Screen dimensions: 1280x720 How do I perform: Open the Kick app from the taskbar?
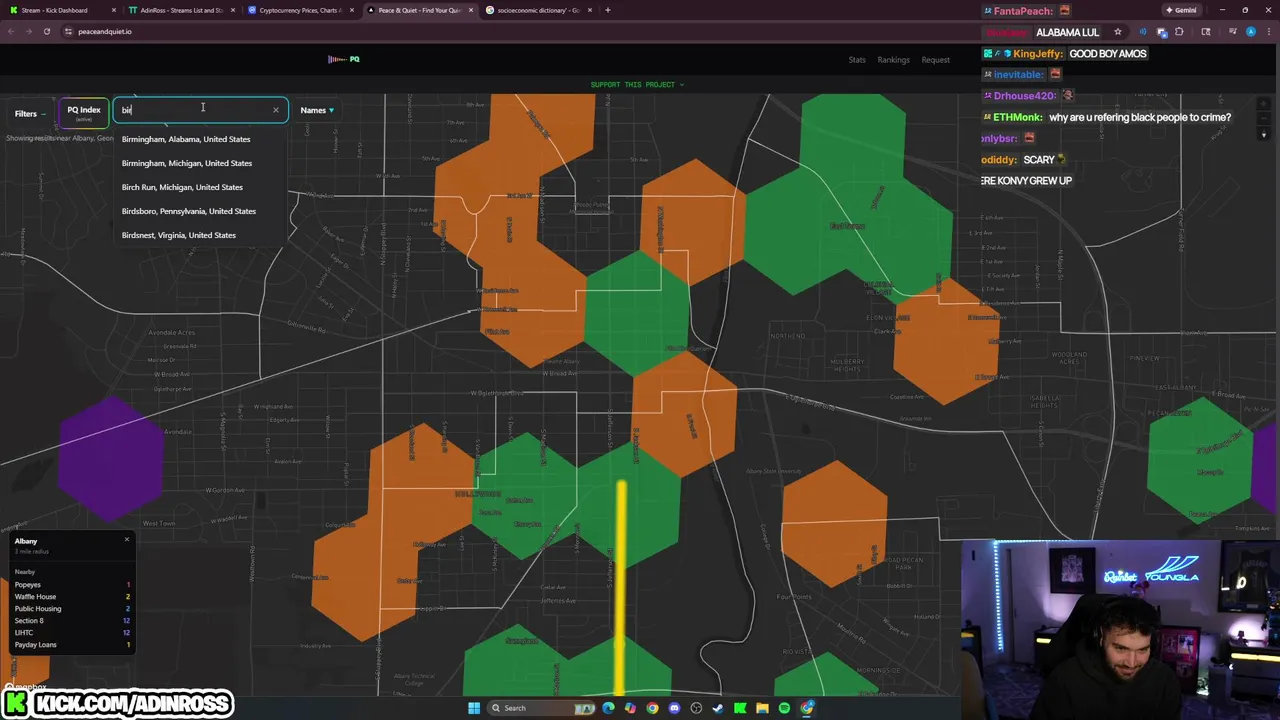[x=740, y=708]
